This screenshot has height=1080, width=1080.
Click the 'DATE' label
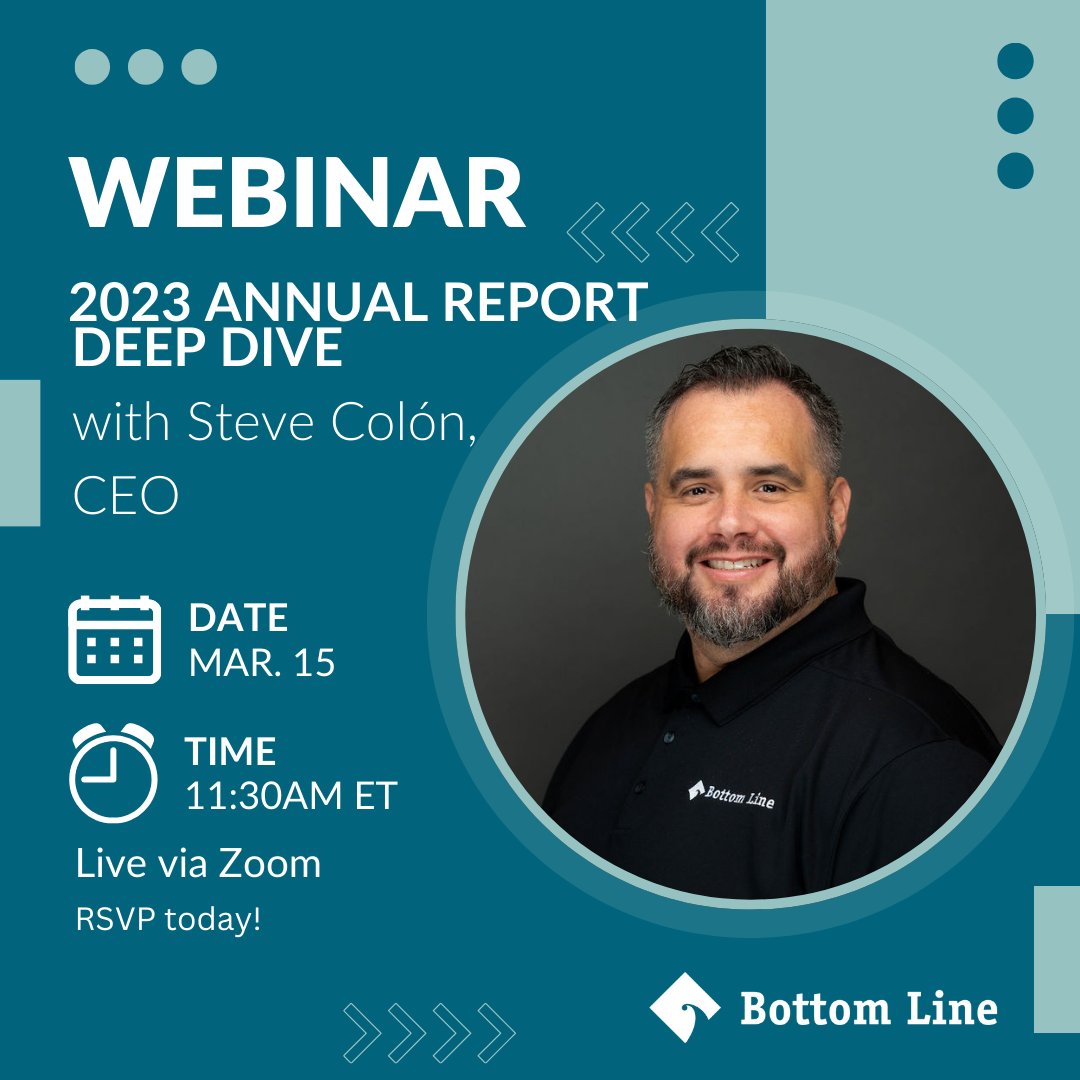(238, 617)
